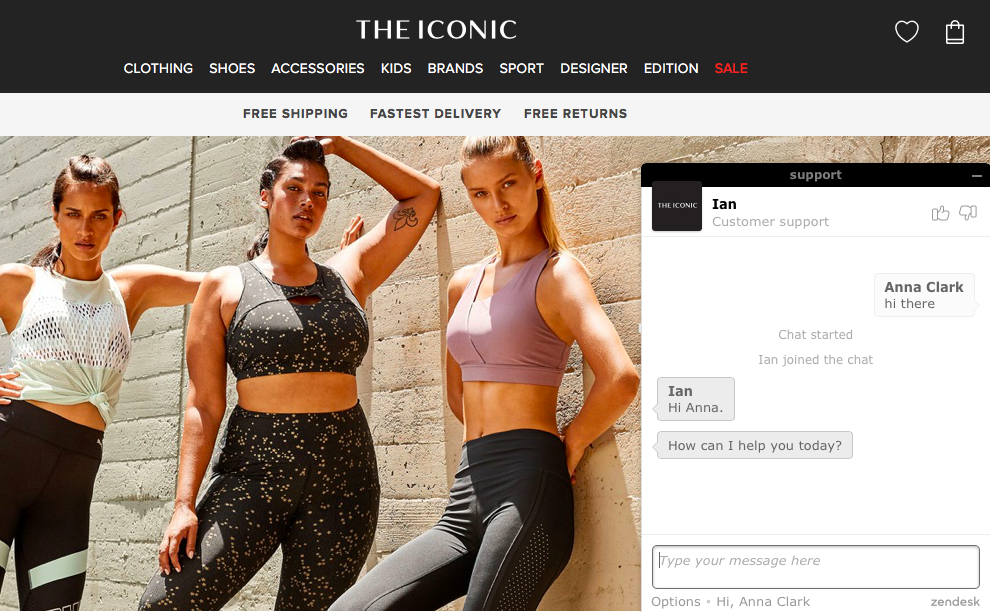This screenshot has width=990, height=612.
Task: Visit the red SALE link
Action: point(731,68)
